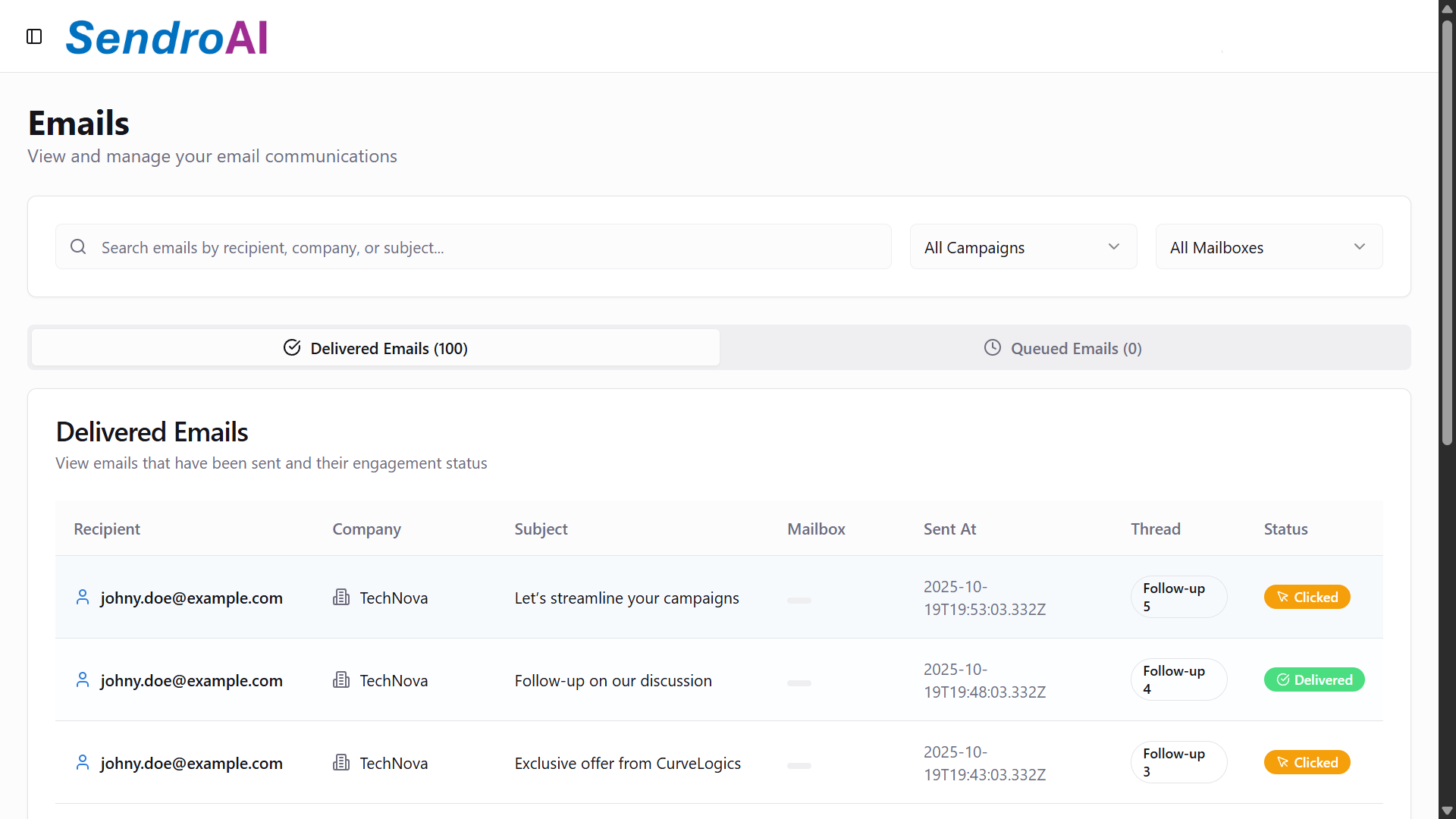Click the SendroAI logo
This screenshot has width=1456, height=819.
coord(166,36)
